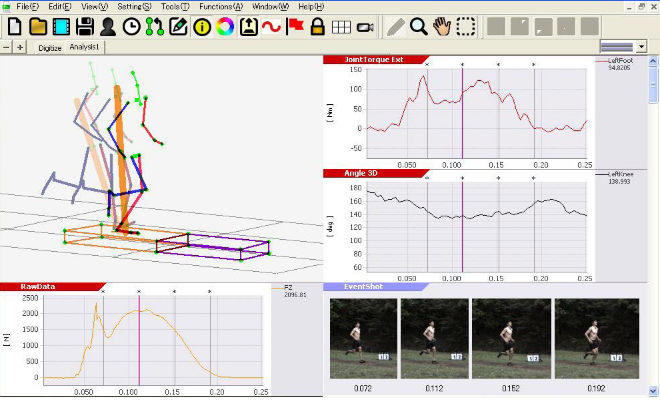Select the magnifier zoom tool

coord(419,27)
